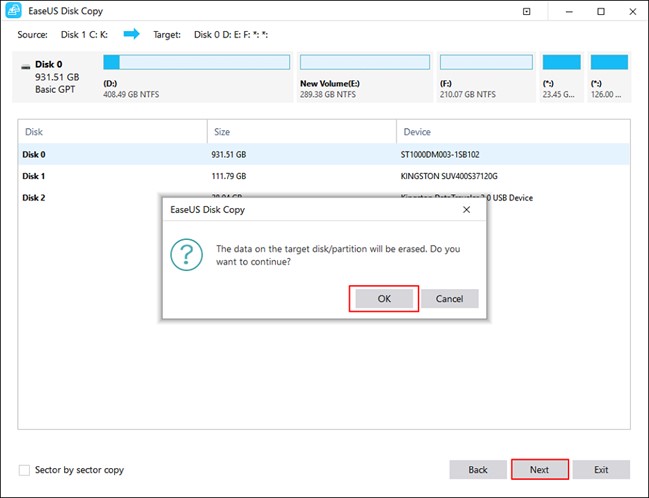Select the Disk 0 row in list
The image size is (649, 498).
pyautogui.click(x=324, y=154)
